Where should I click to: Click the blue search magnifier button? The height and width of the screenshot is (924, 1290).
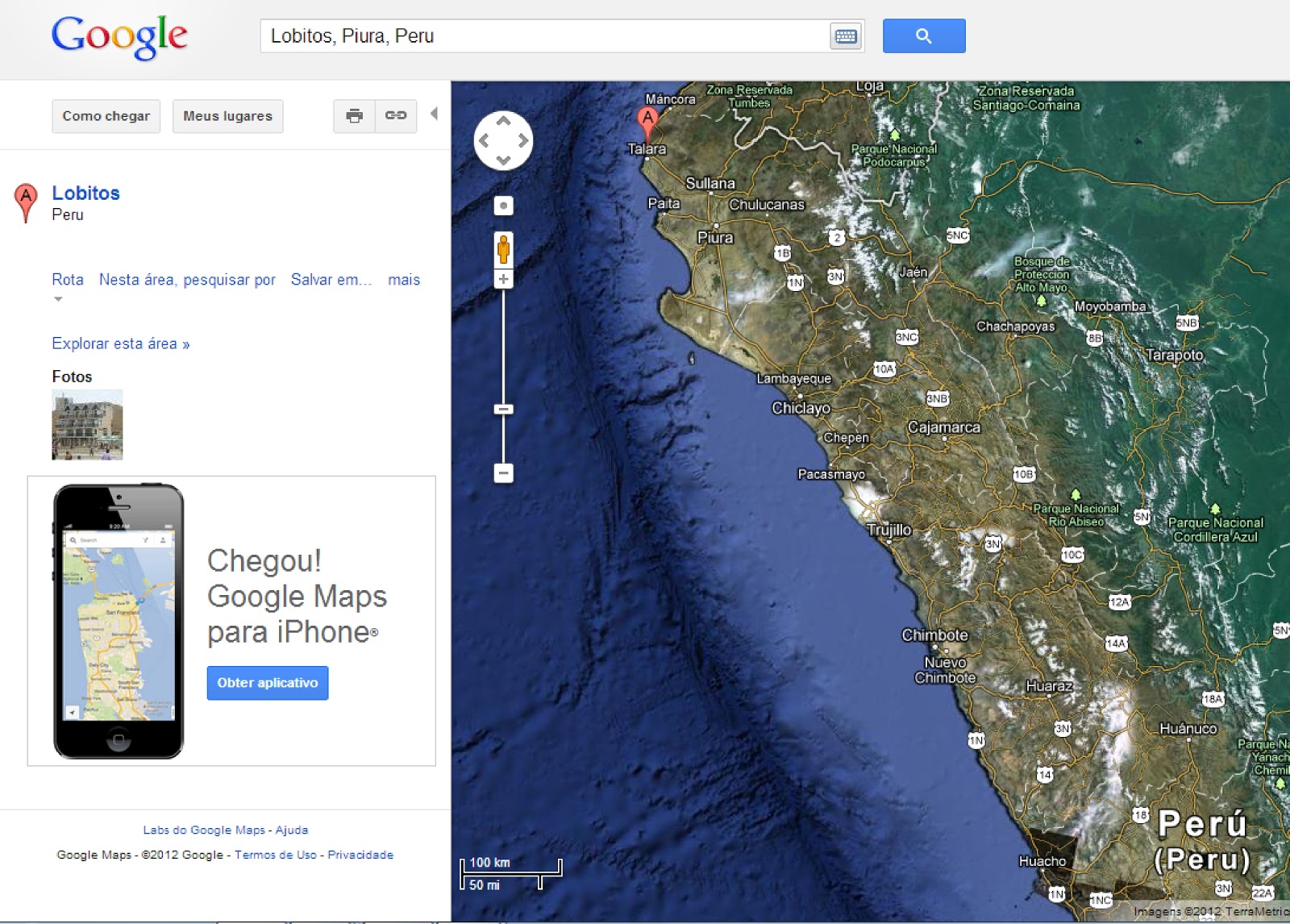click(924, 36)
